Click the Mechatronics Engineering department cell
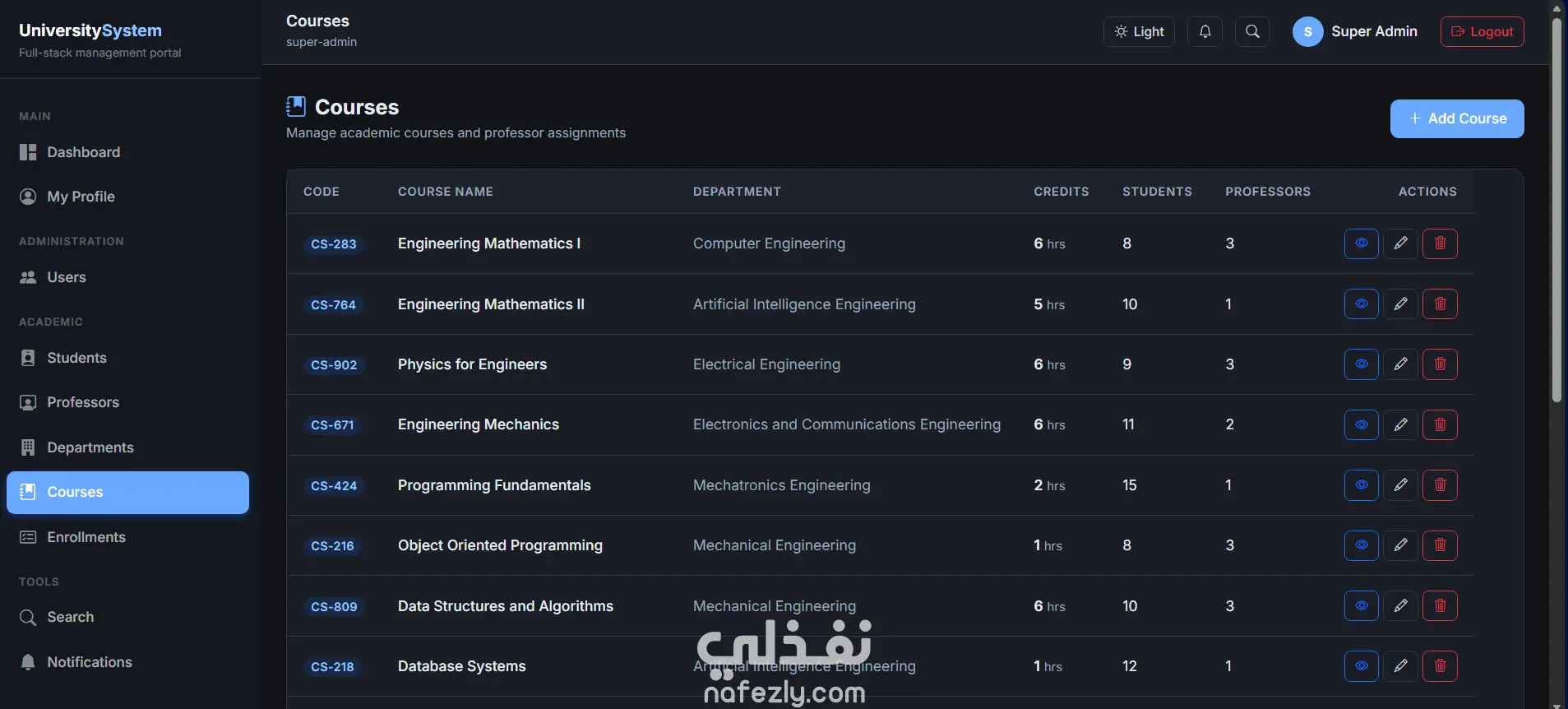 coord(781,485)
